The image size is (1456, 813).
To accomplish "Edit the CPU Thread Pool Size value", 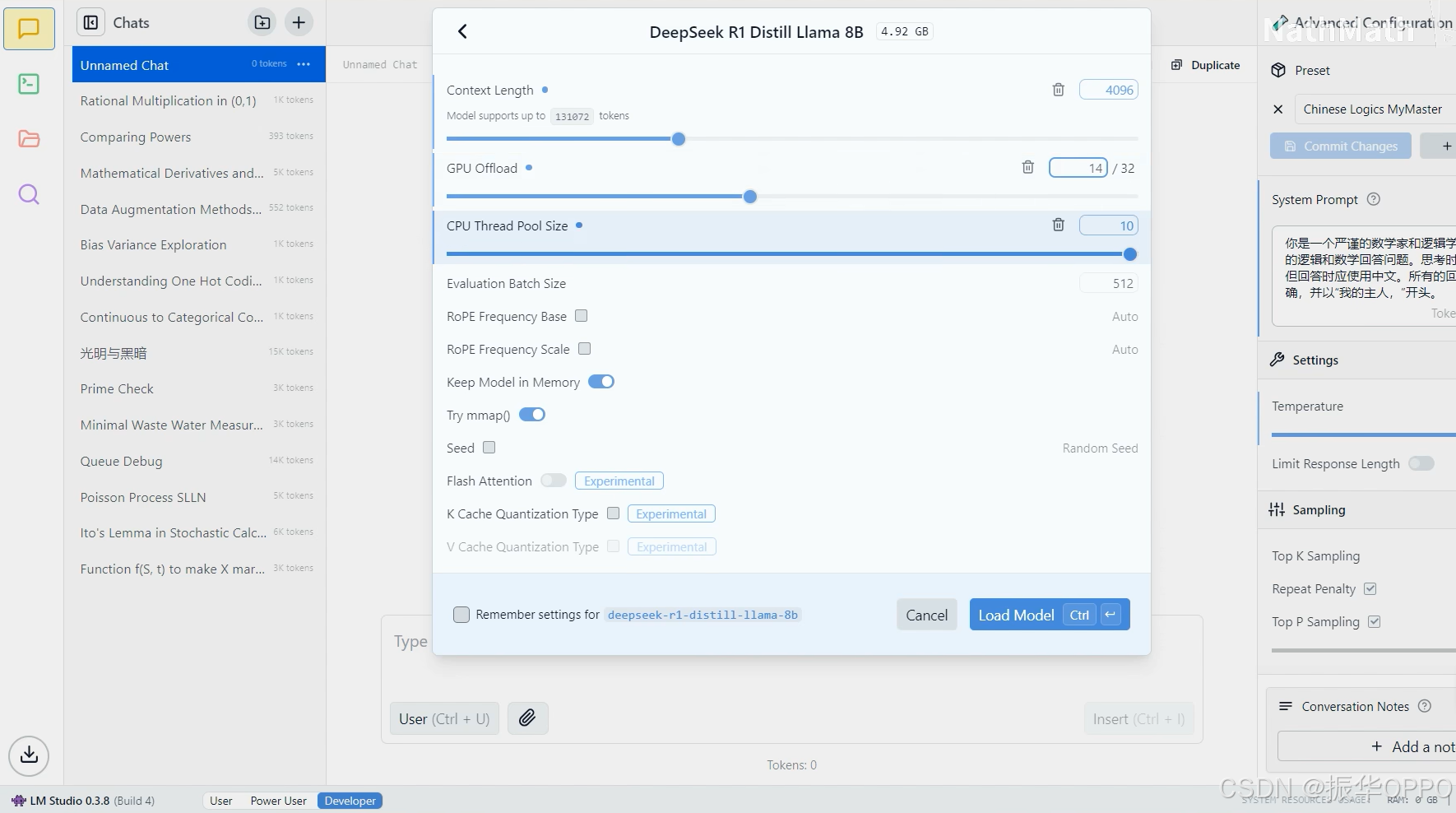I will click(x=1108, y=225).
